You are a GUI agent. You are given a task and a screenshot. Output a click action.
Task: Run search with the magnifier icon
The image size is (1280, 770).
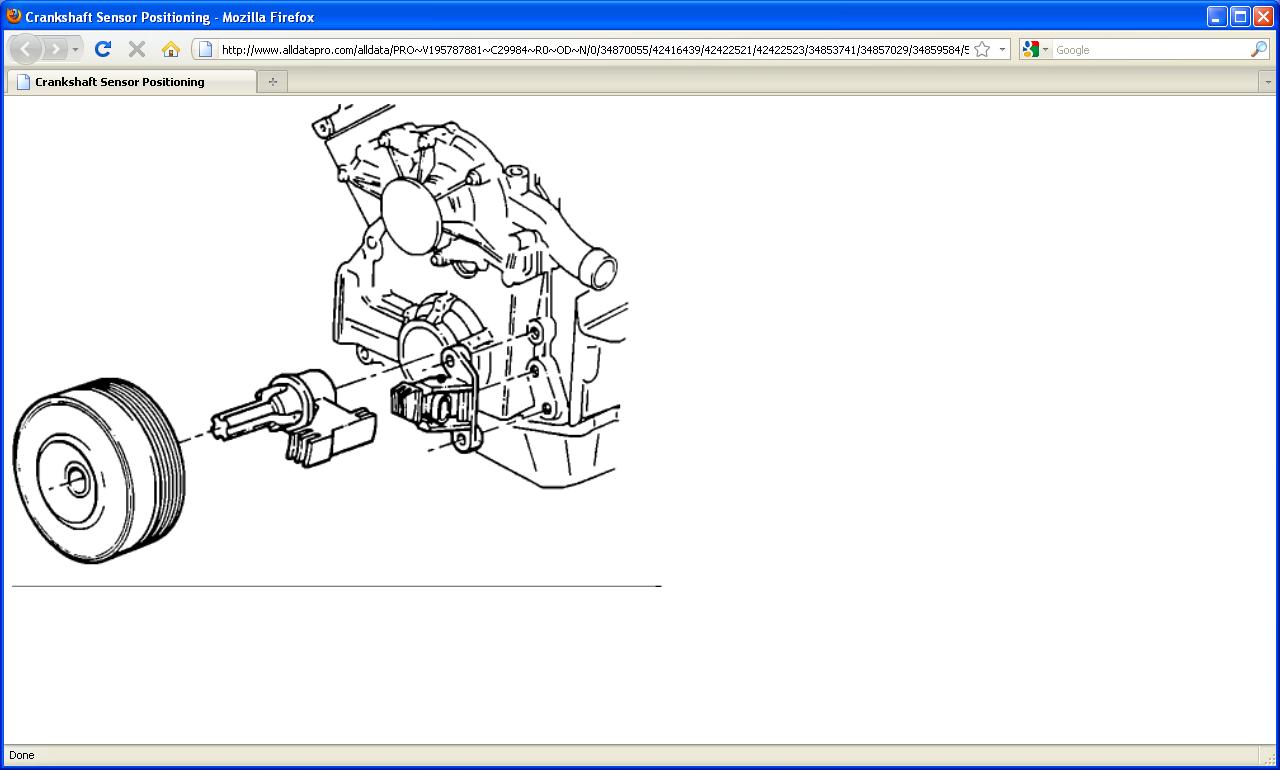(x=1258, y=49)
